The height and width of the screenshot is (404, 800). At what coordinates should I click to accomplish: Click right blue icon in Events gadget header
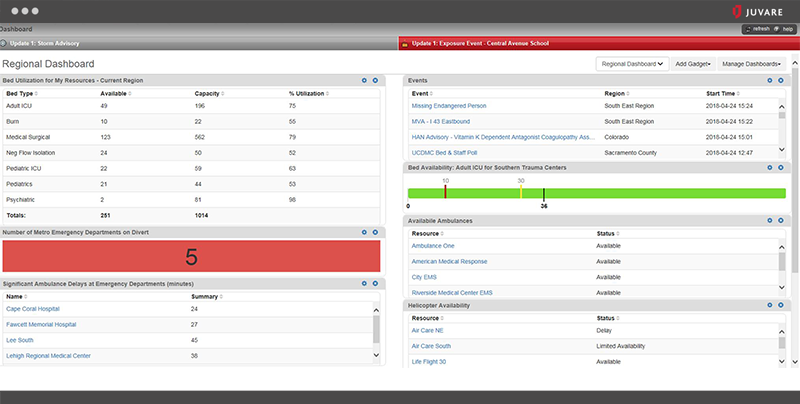tap(781, 81)
